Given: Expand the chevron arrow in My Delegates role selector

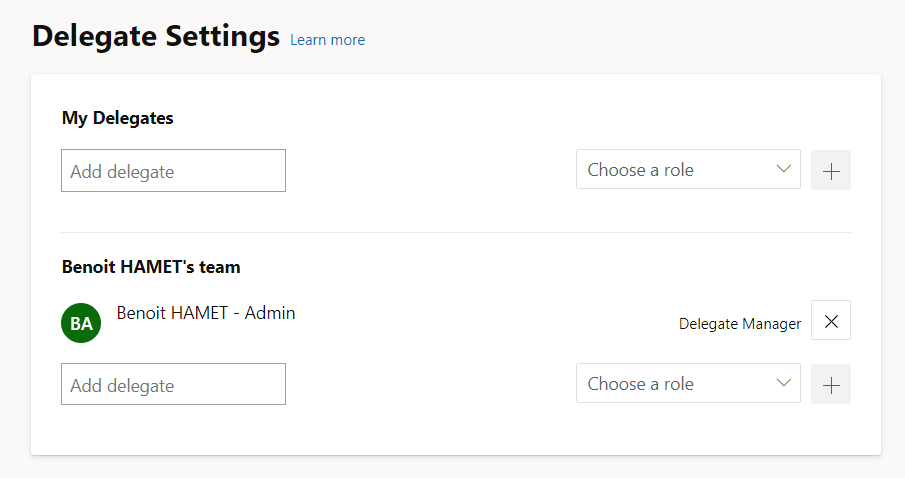Looking at the screenshot, I should 784,169.
